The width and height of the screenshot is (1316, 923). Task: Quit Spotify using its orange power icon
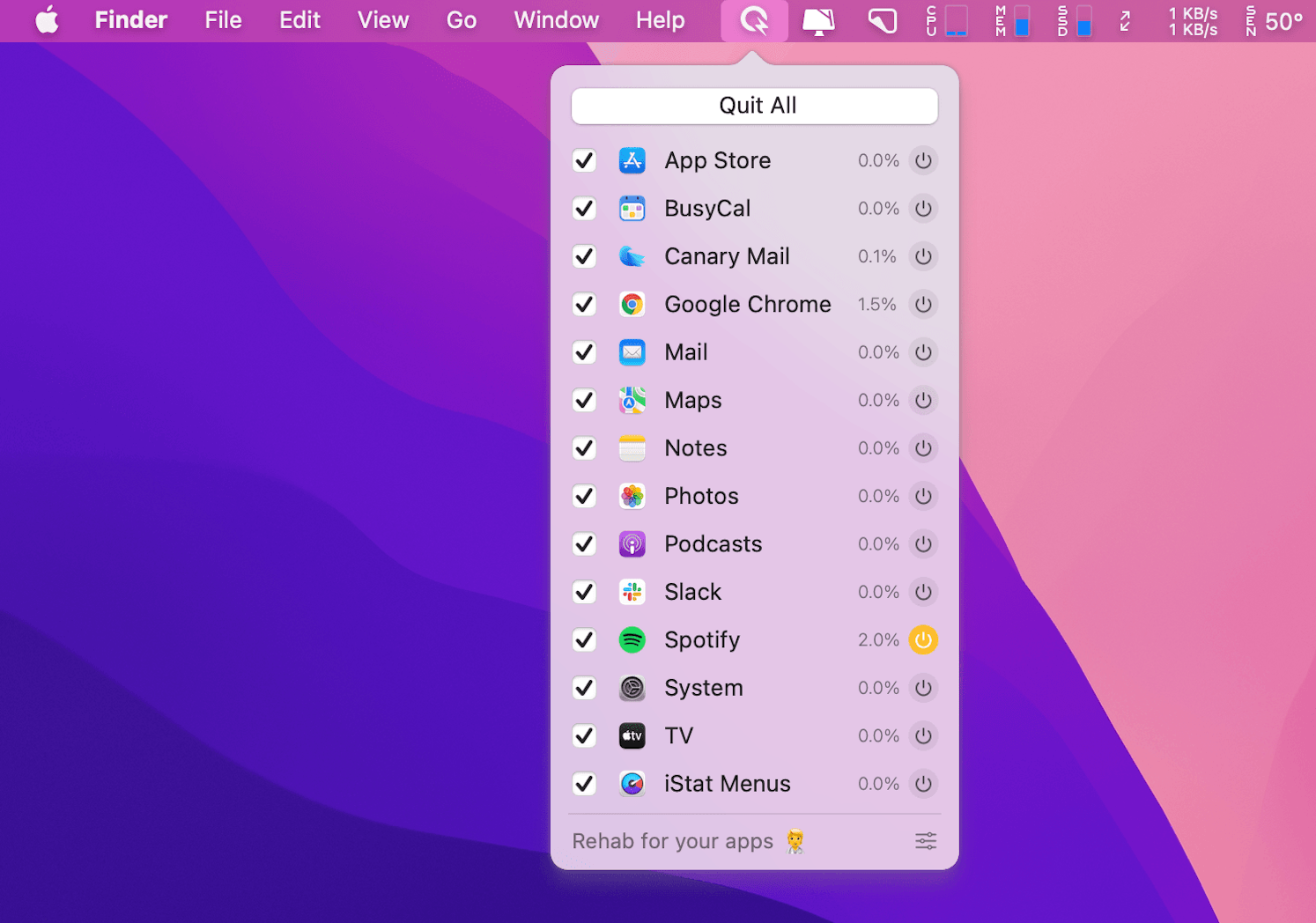(x=923, y=640)
